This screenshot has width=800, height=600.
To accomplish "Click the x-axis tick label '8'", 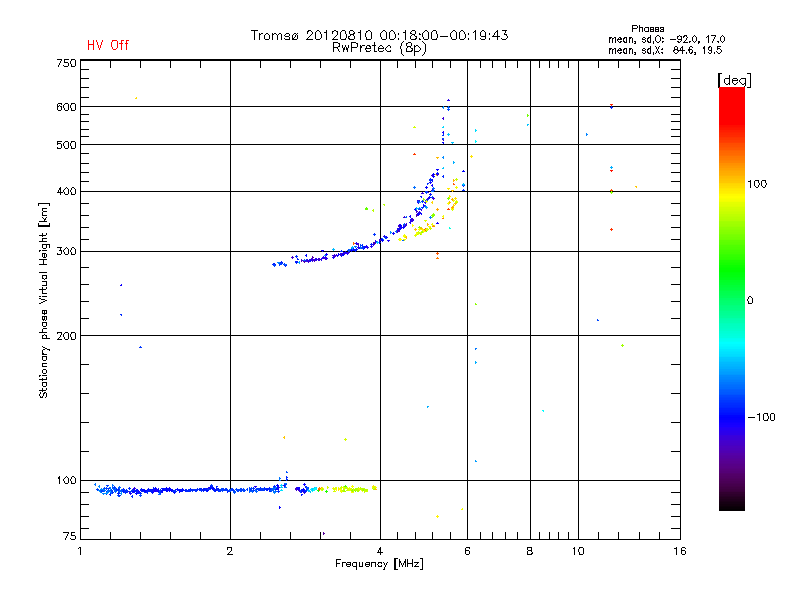I will (x=530, y=551).
